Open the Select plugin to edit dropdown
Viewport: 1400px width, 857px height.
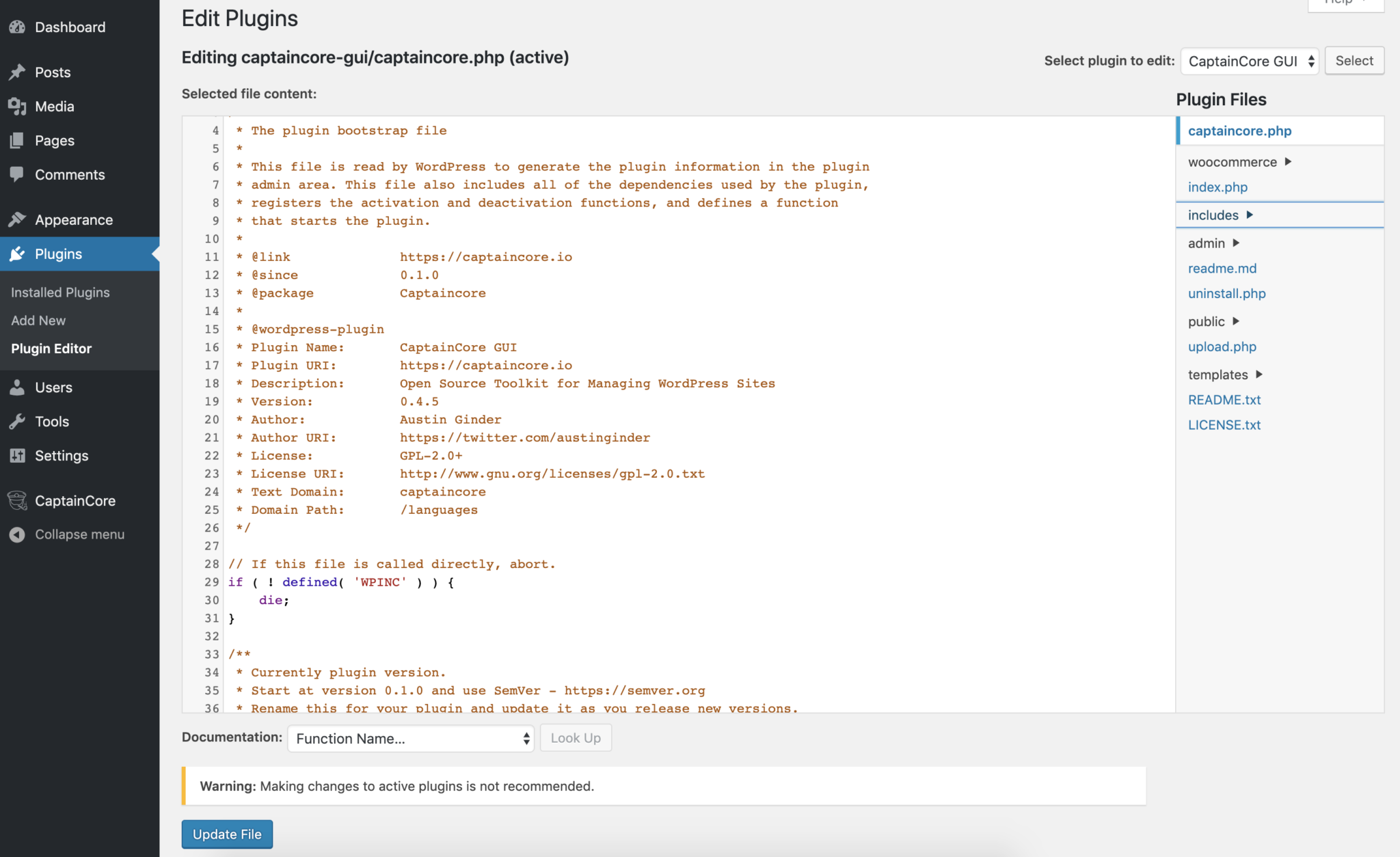[1250, 61]
